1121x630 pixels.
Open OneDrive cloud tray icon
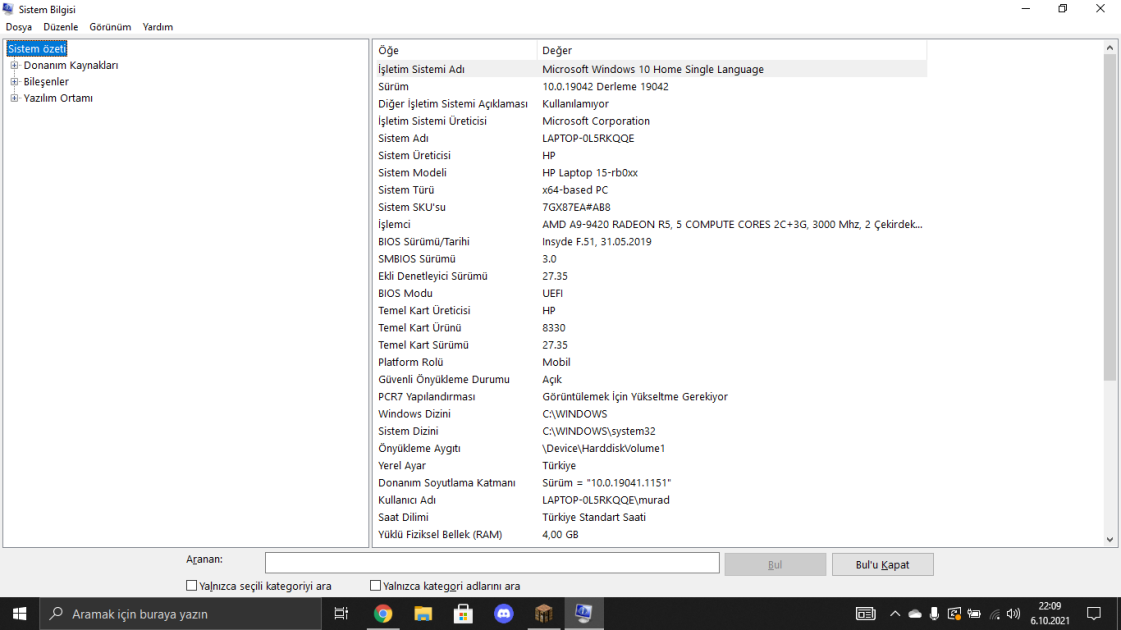tap(915, 614)
